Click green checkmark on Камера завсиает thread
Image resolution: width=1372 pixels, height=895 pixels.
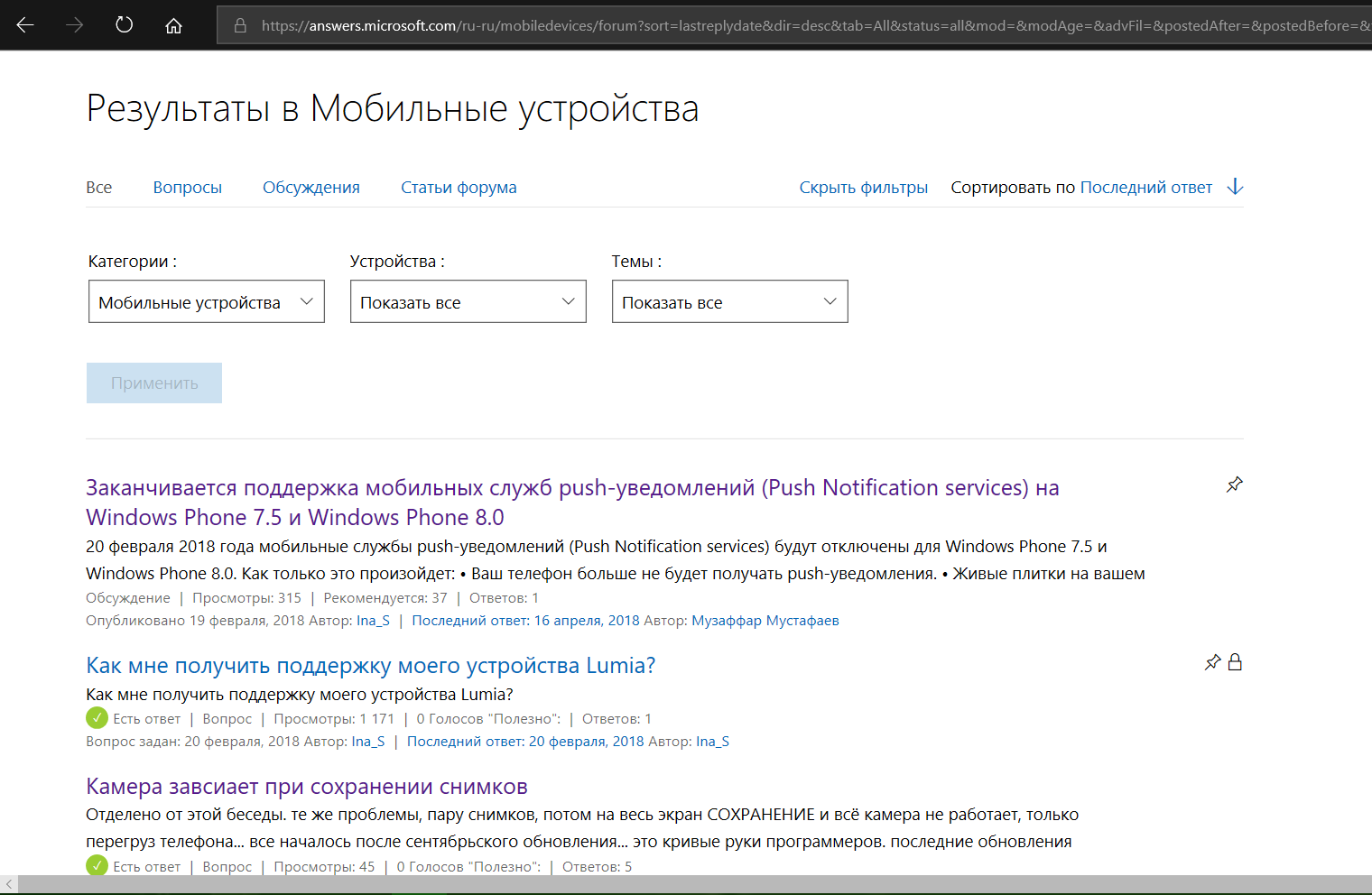tap(97, 865)
